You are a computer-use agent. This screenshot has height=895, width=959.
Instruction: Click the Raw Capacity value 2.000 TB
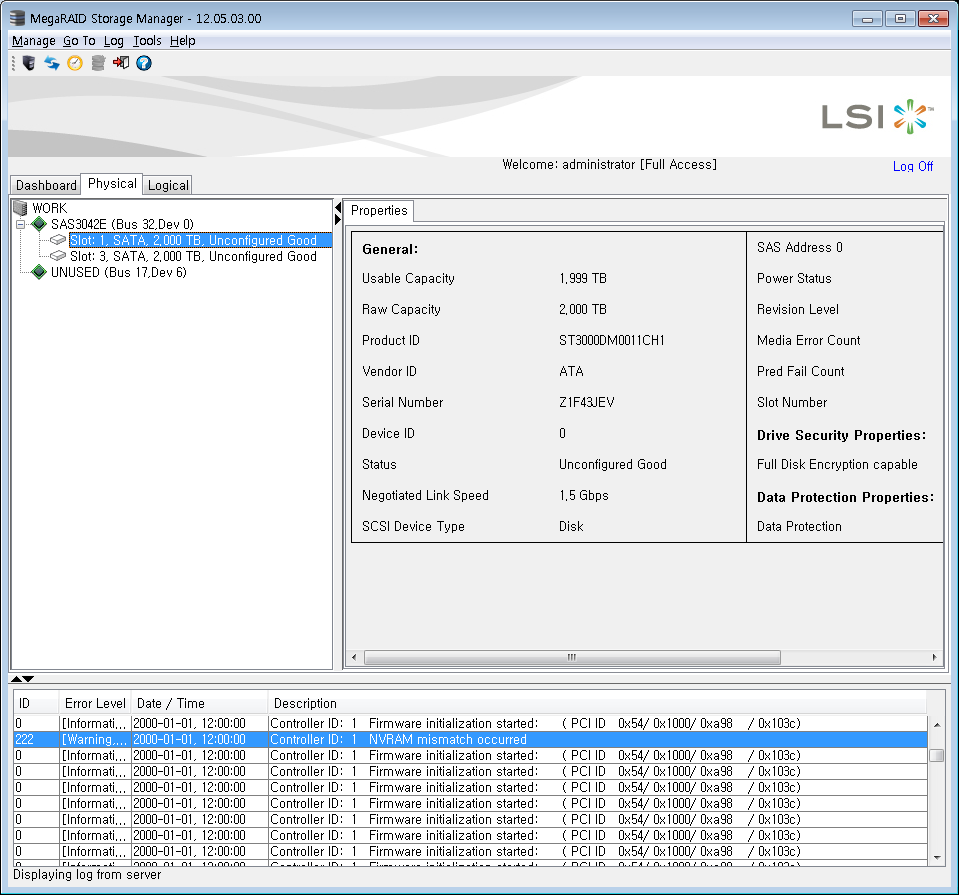(582, 309)
